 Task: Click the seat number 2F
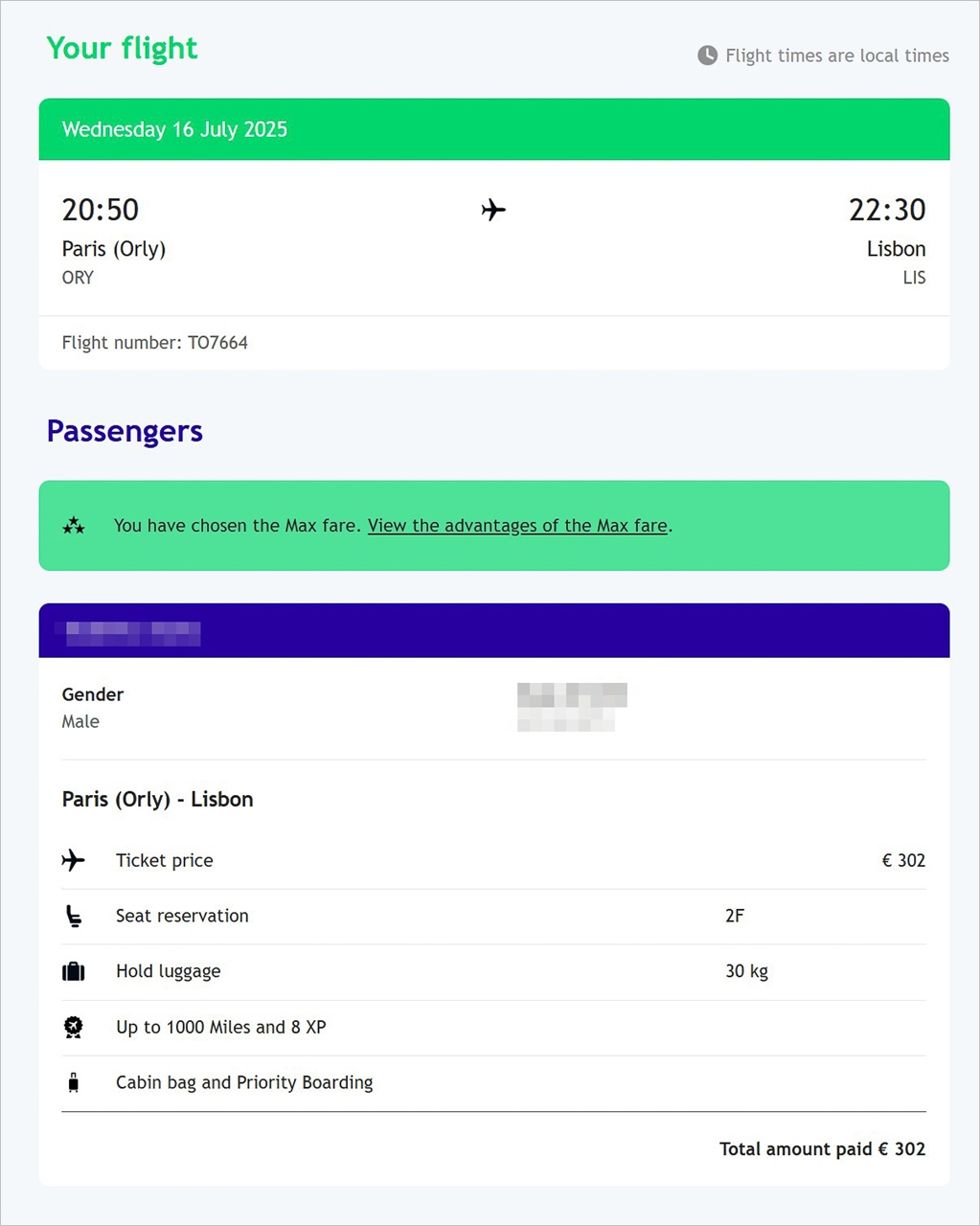pyautogui.click(x=735, y=917)
